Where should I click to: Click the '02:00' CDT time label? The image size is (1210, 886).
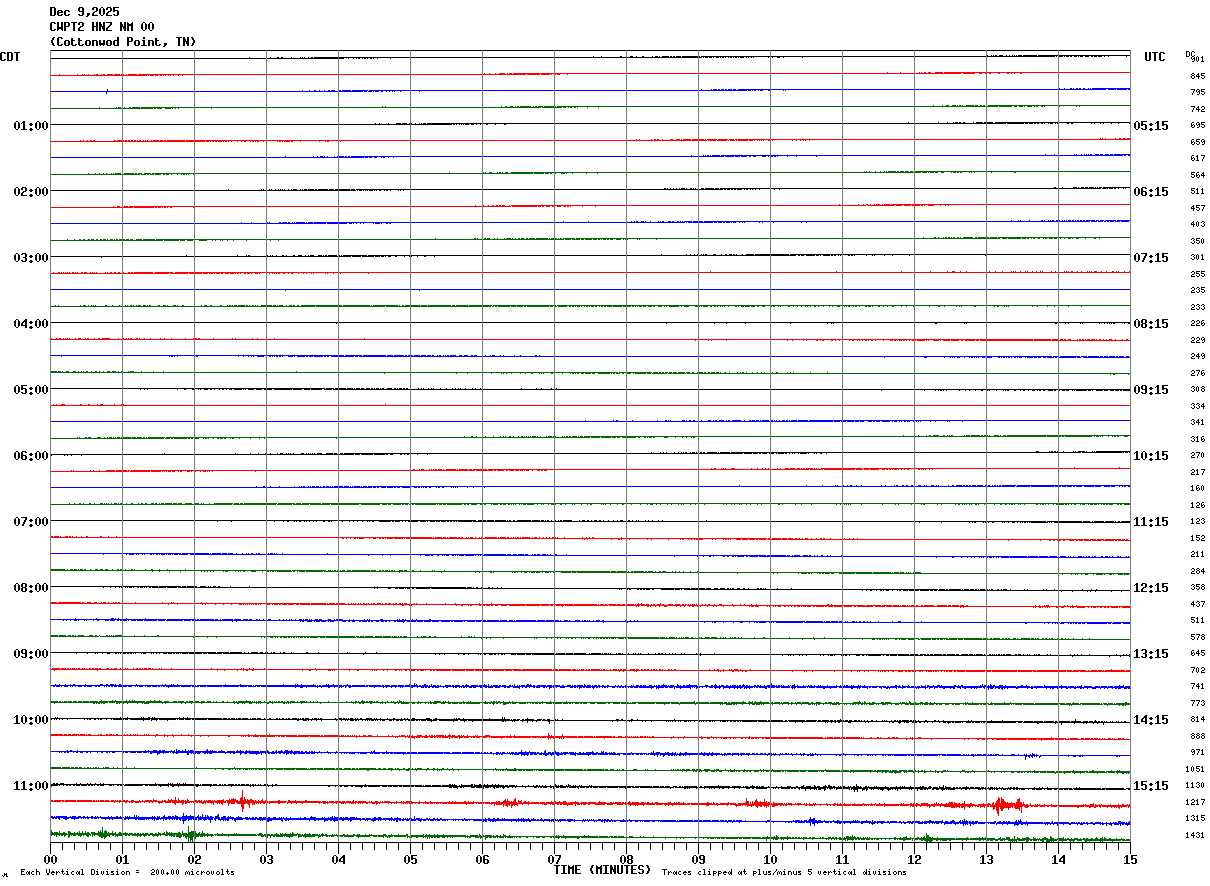tap(31, 192)
